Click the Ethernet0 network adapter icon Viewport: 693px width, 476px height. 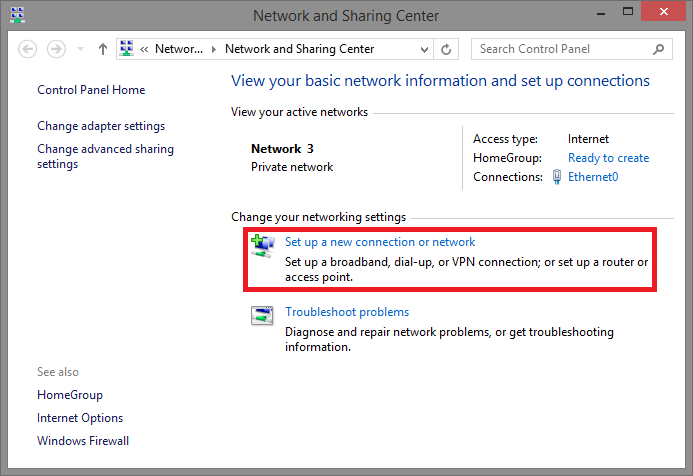click(559, 177)
